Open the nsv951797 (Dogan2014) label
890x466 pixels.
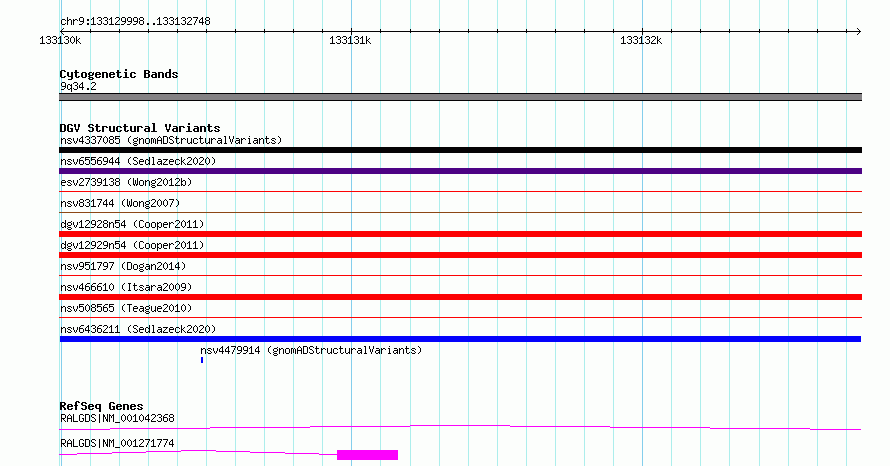(x=123, y=266)
